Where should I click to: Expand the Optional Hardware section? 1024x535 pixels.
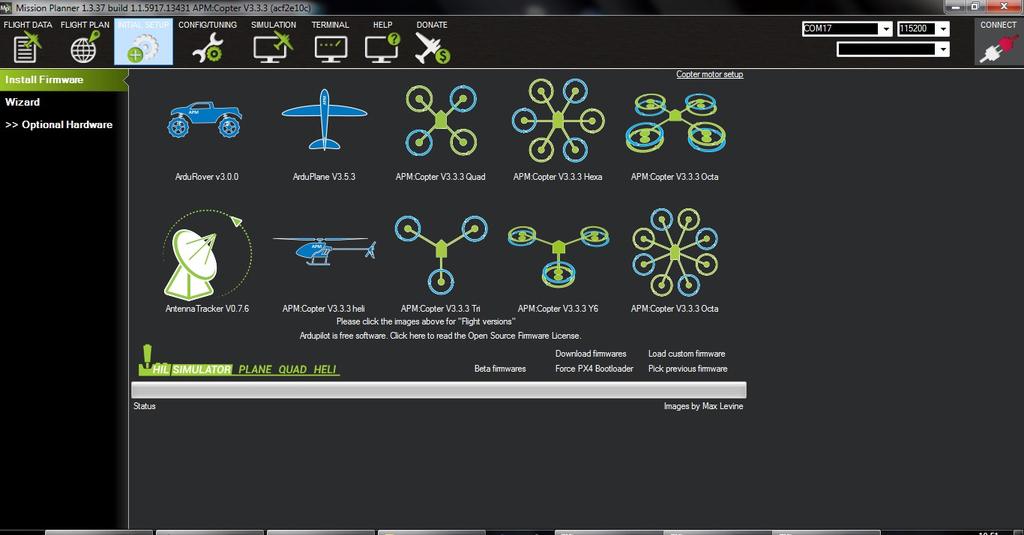(59, 124)
